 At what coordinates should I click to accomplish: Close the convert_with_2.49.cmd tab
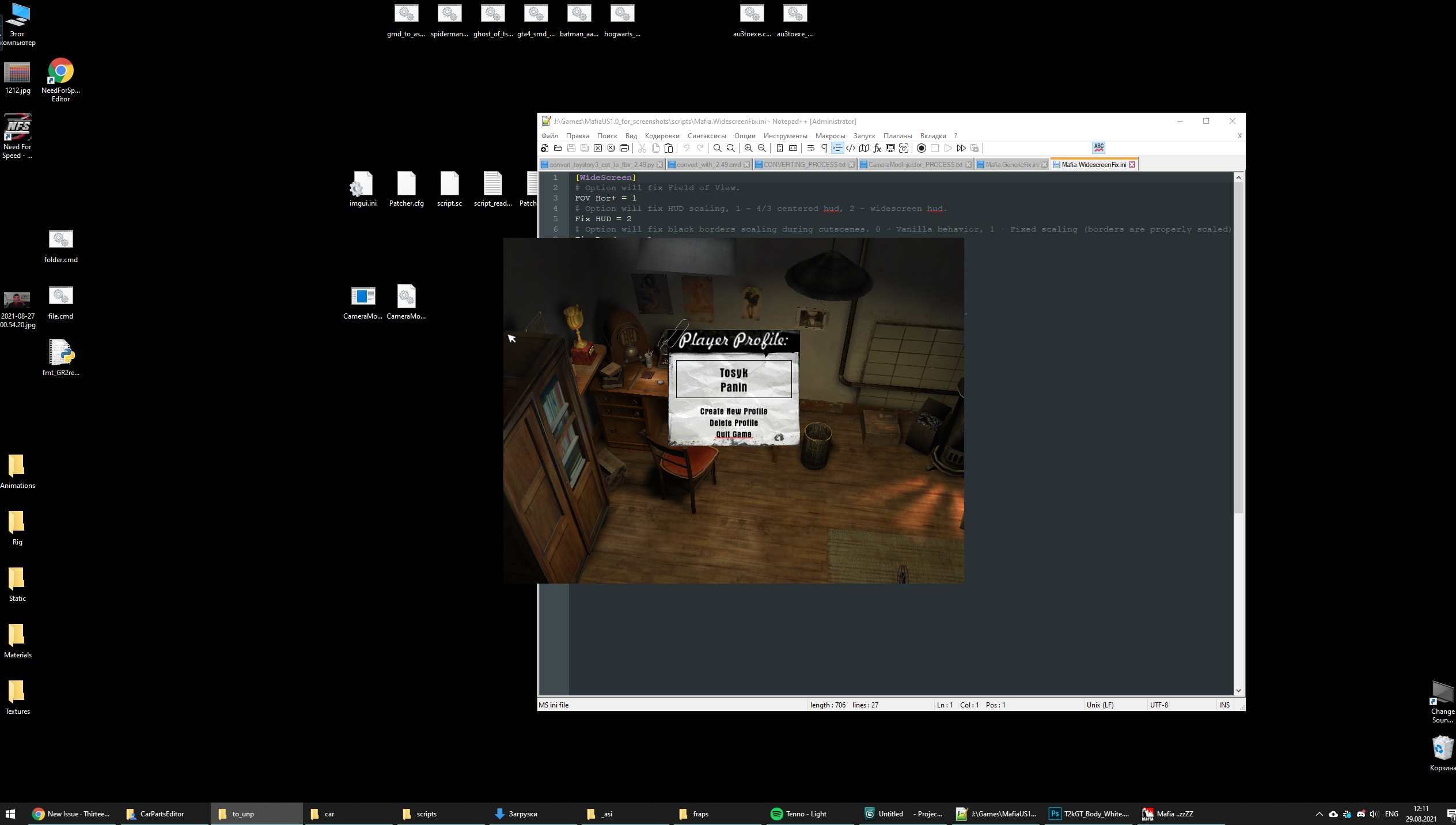click(747, 165)
